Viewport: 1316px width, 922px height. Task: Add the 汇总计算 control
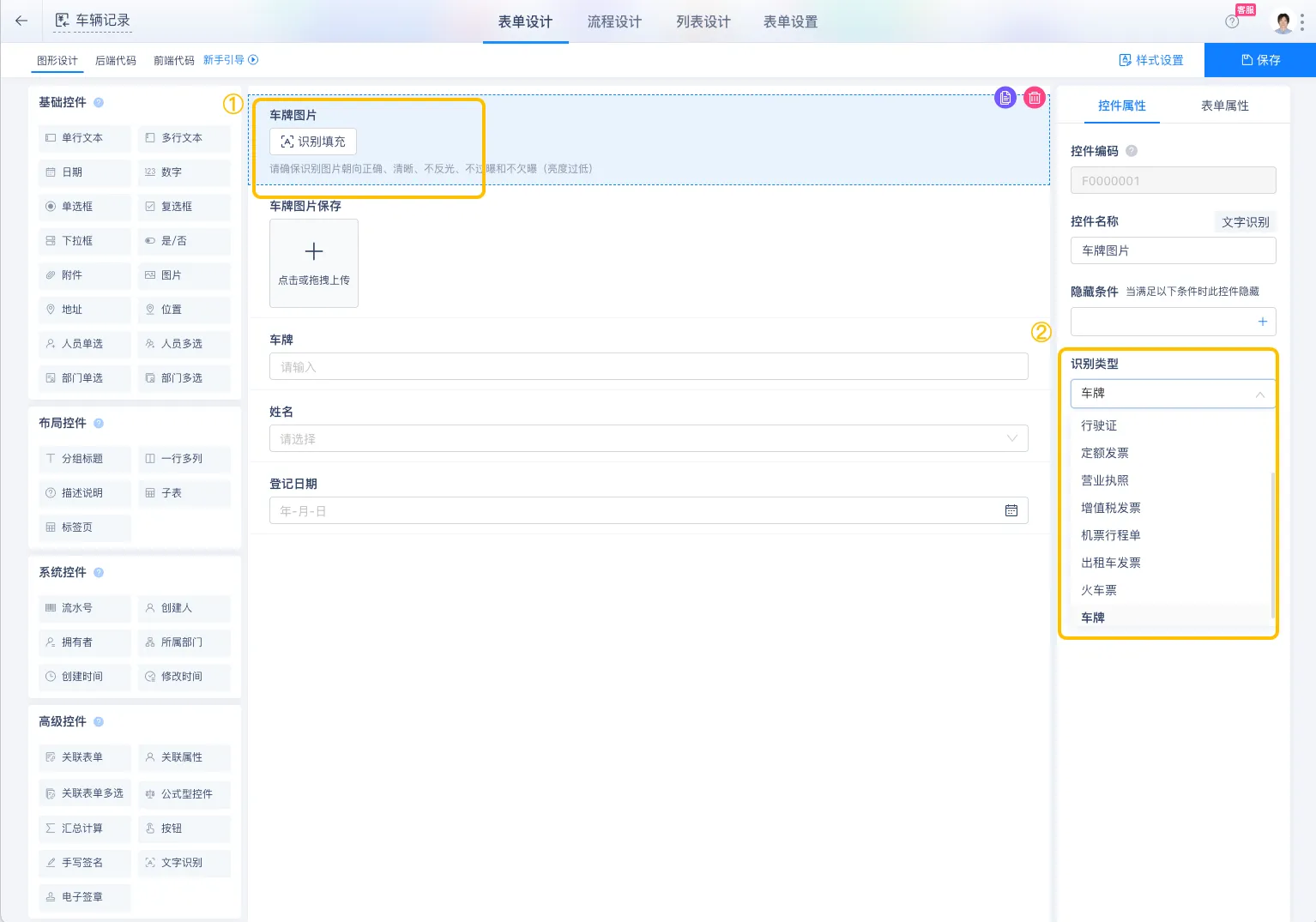pyautogui.click(x=85, y=829)
